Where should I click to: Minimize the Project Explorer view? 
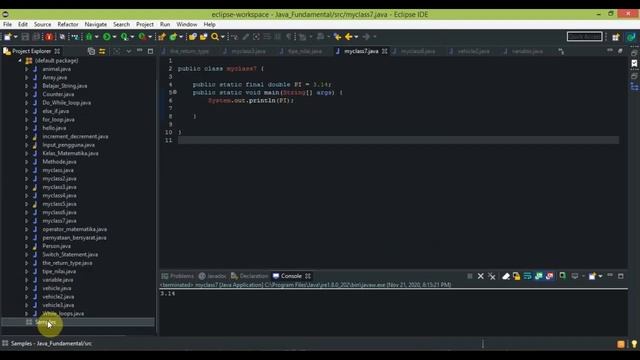tap(140, 51)
